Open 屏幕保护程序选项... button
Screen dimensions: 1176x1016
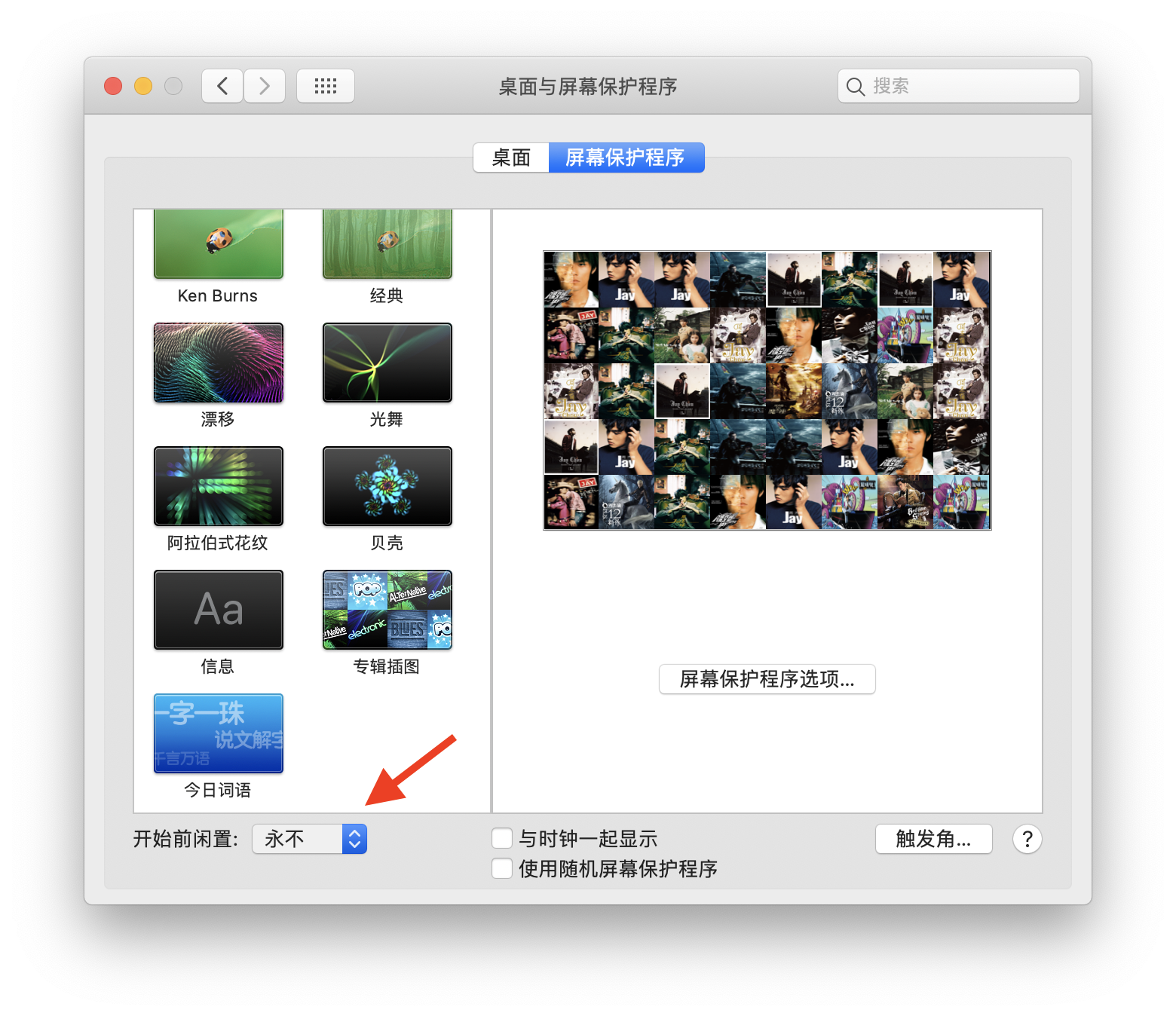pos(767,679)
